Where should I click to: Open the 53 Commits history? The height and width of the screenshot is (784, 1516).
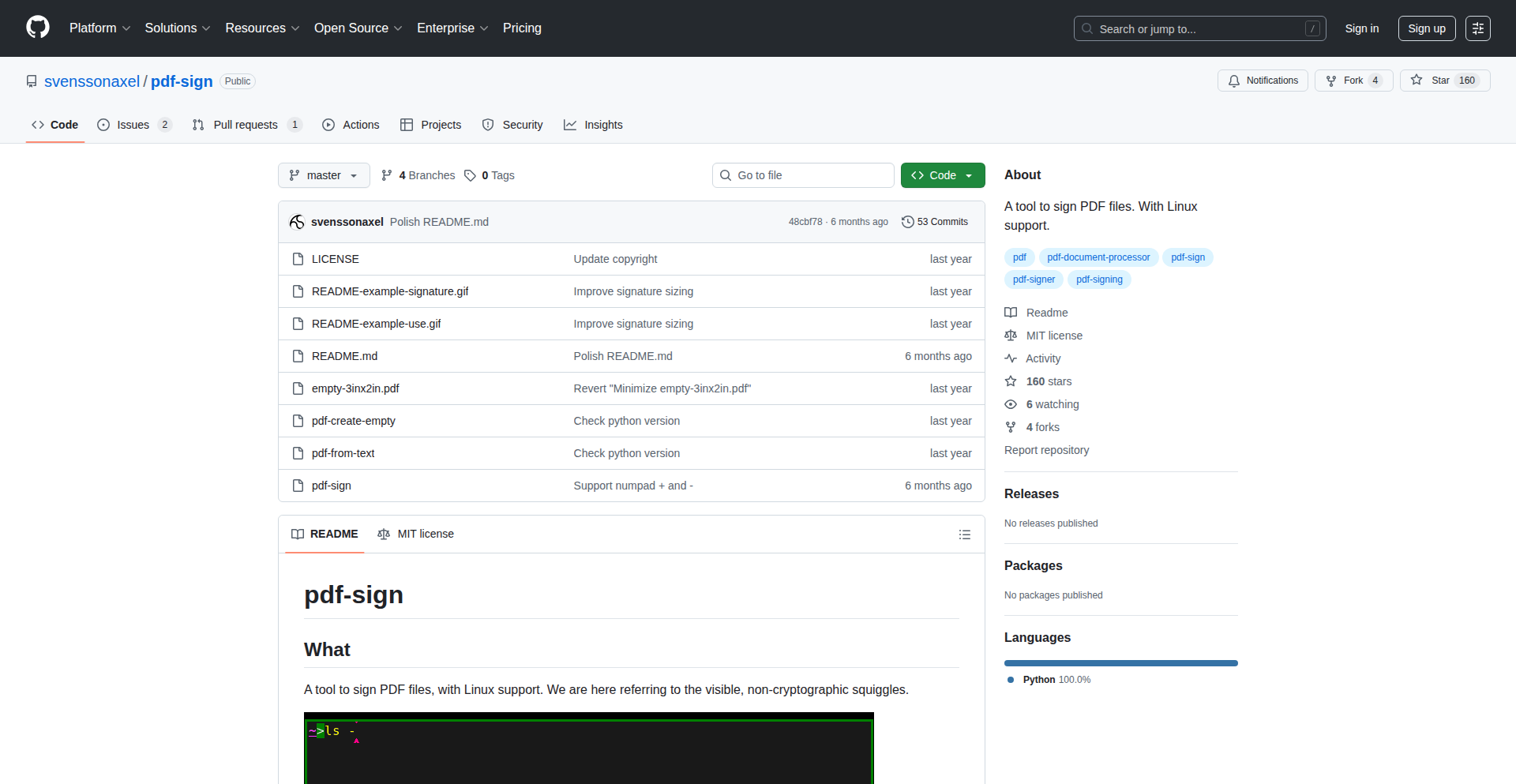pos(935,222)
